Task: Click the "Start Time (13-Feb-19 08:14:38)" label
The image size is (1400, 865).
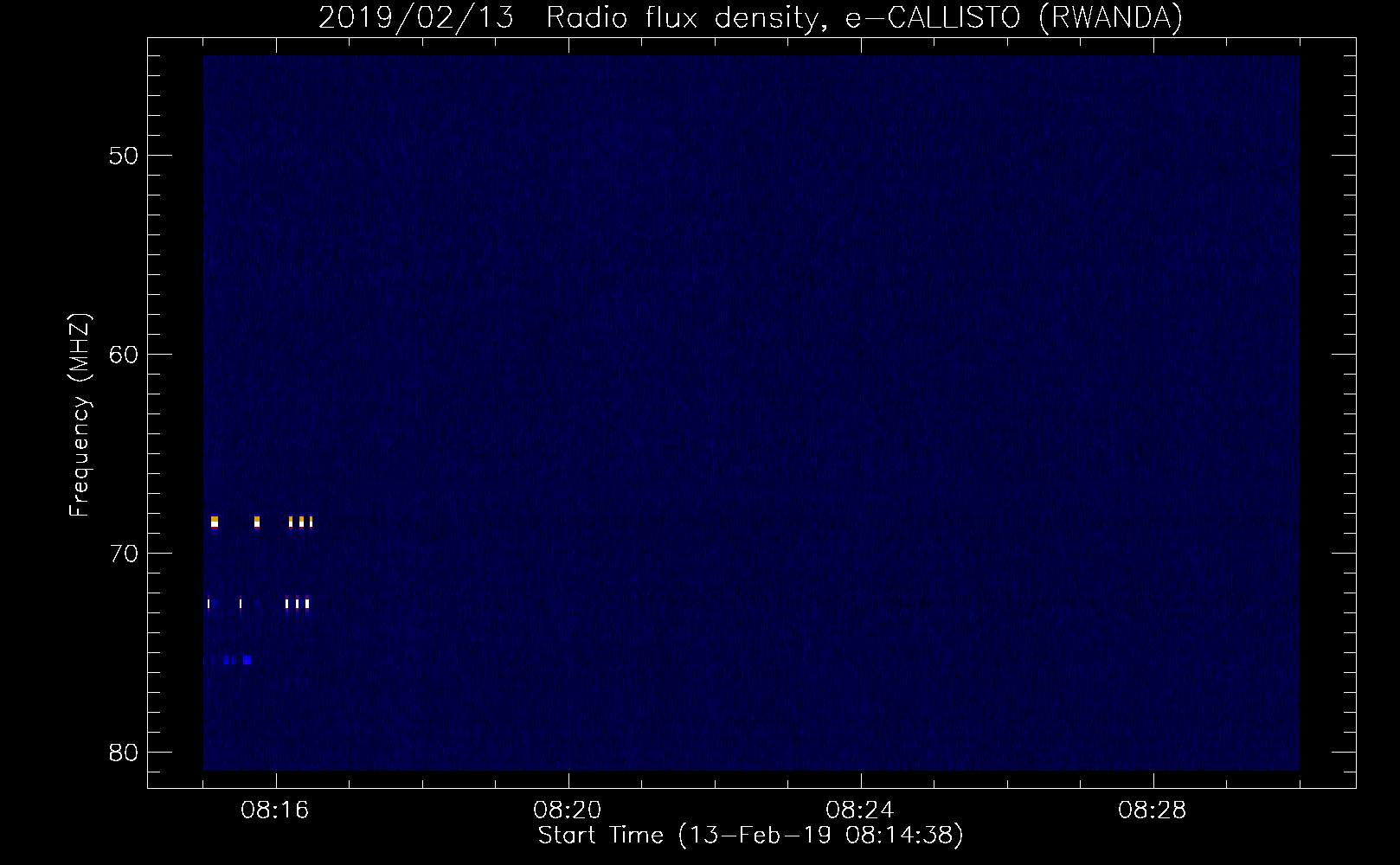Action: 750,836
